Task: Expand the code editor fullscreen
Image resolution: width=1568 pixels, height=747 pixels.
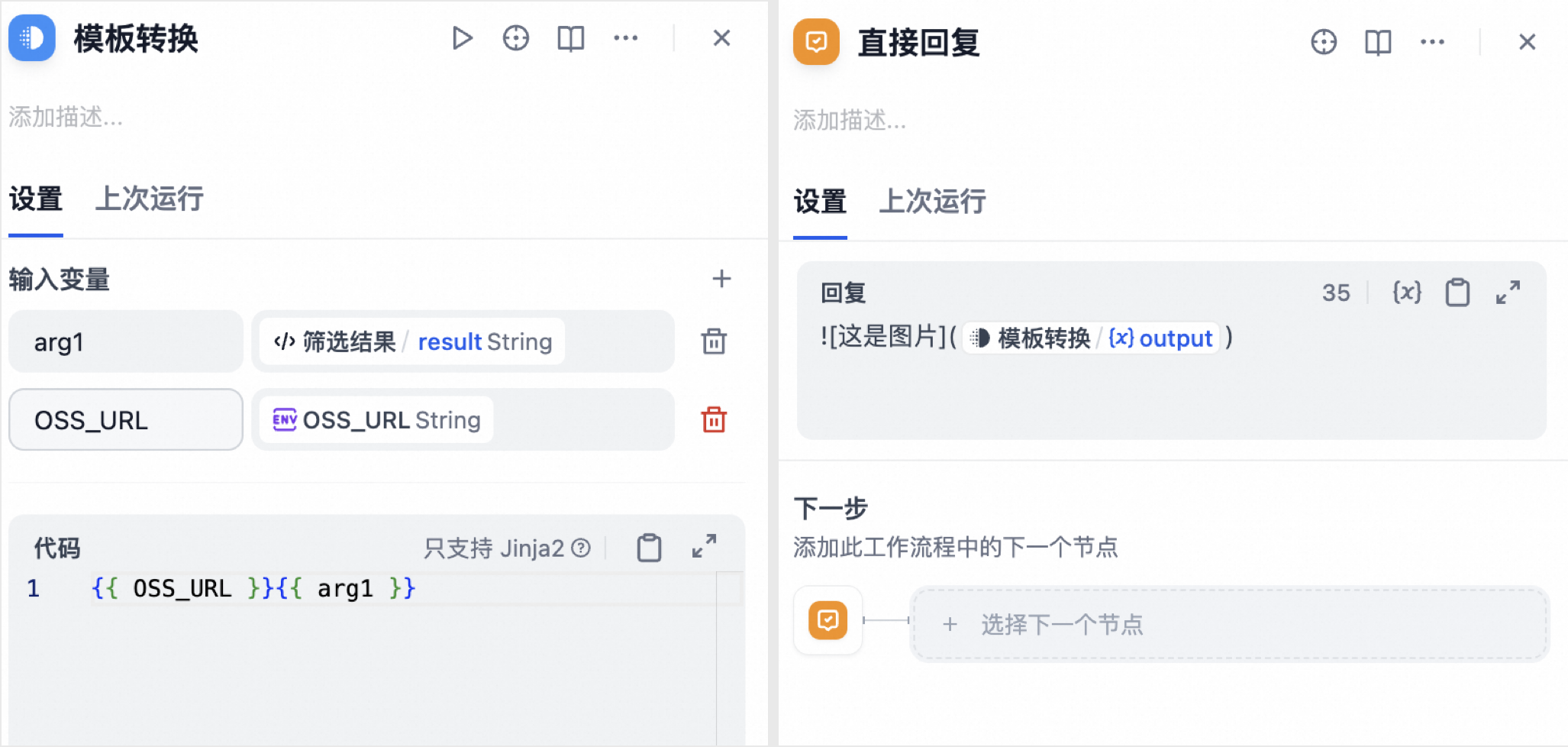Action: [704, 546]
